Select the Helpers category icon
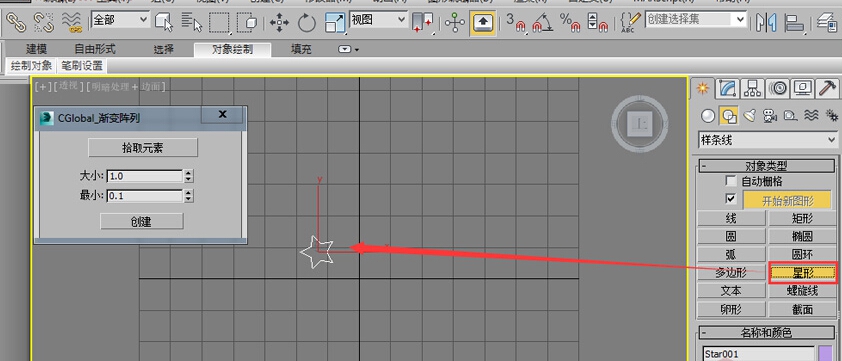The image size is (842, 361). point(790,115)
